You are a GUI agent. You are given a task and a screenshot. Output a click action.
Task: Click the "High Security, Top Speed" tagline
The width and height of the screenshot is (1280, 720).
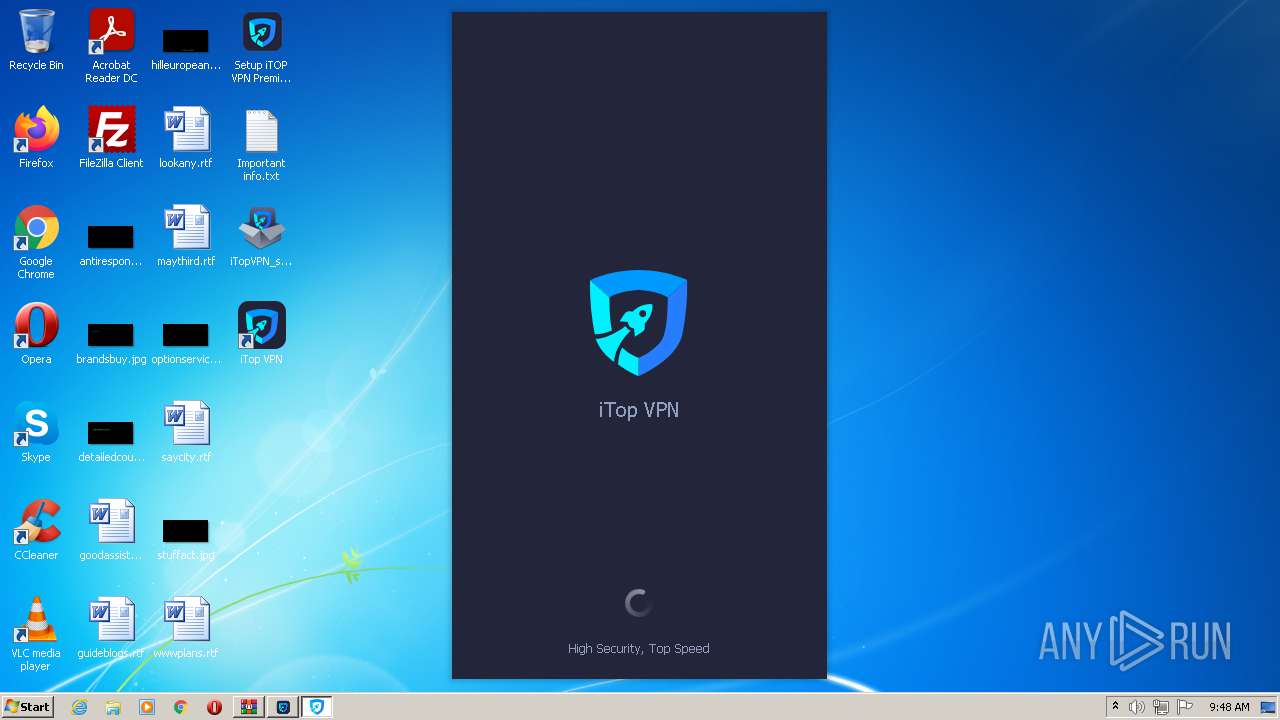click(639, 648)
